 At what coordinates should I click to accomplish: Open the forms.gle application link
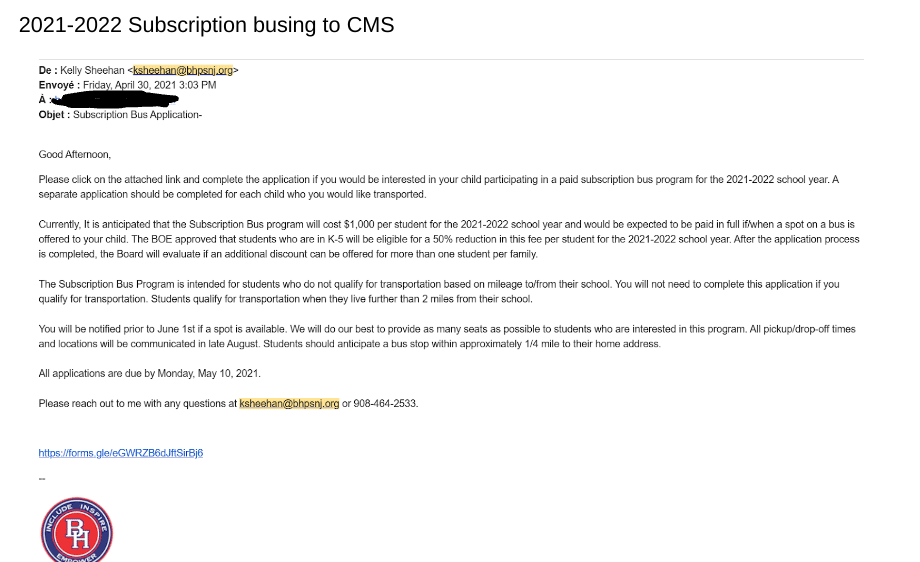(121, 453)
